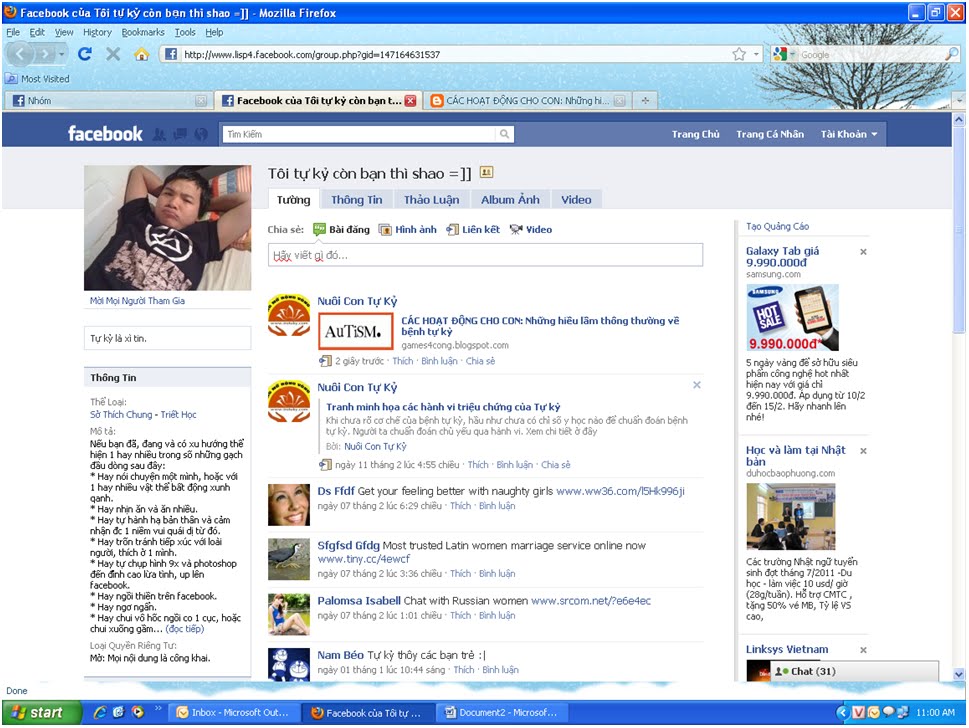The image size is (969, 728).
Task: Click Chia sẻ under the 2 giây trước post
Action: coord(480,361)
